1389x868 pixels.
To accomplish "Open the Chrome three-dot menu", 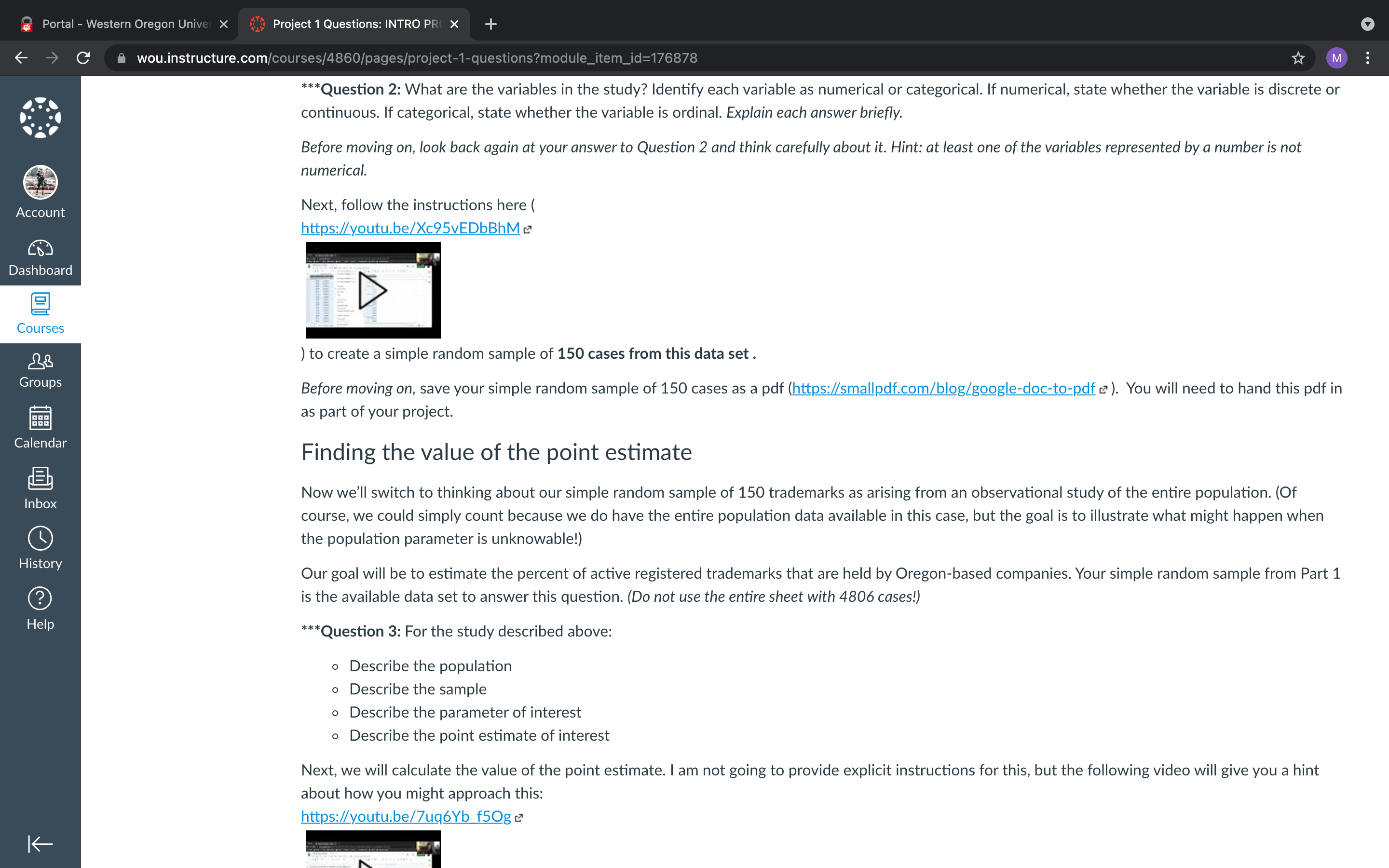I will click(x=1368, y=58).
